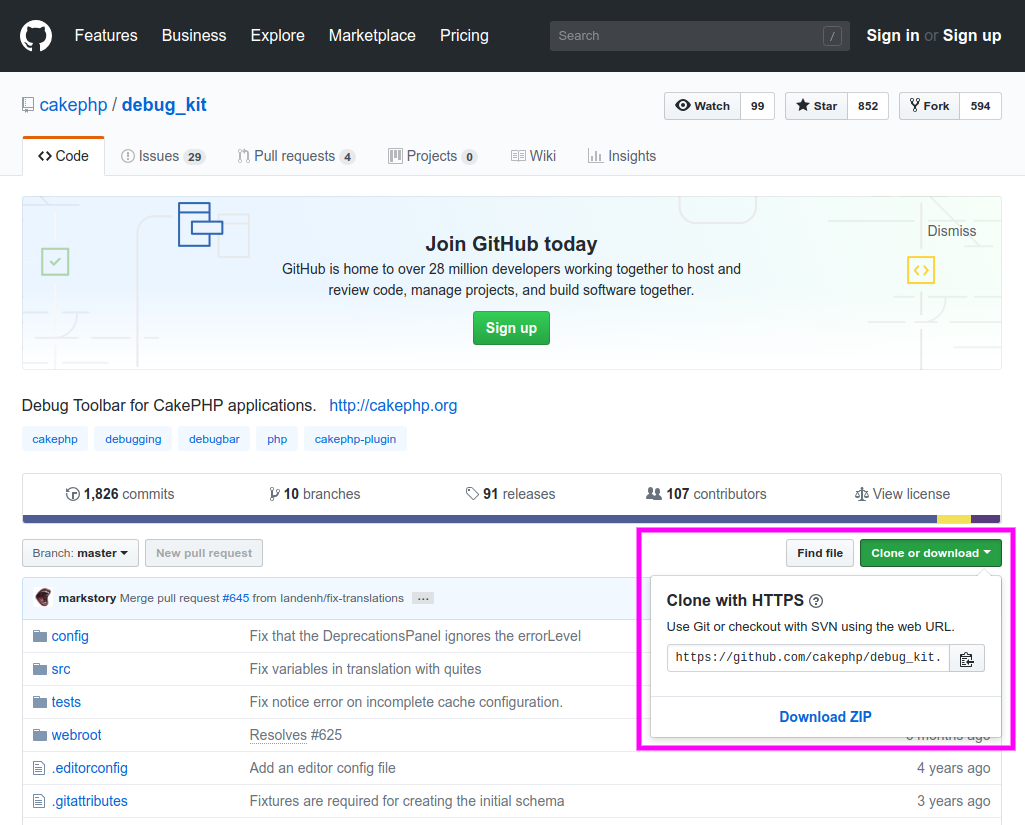This screenshot has height=825, width=1025.
Task: Visit the http://cakephp.org link
Action: 393,405
